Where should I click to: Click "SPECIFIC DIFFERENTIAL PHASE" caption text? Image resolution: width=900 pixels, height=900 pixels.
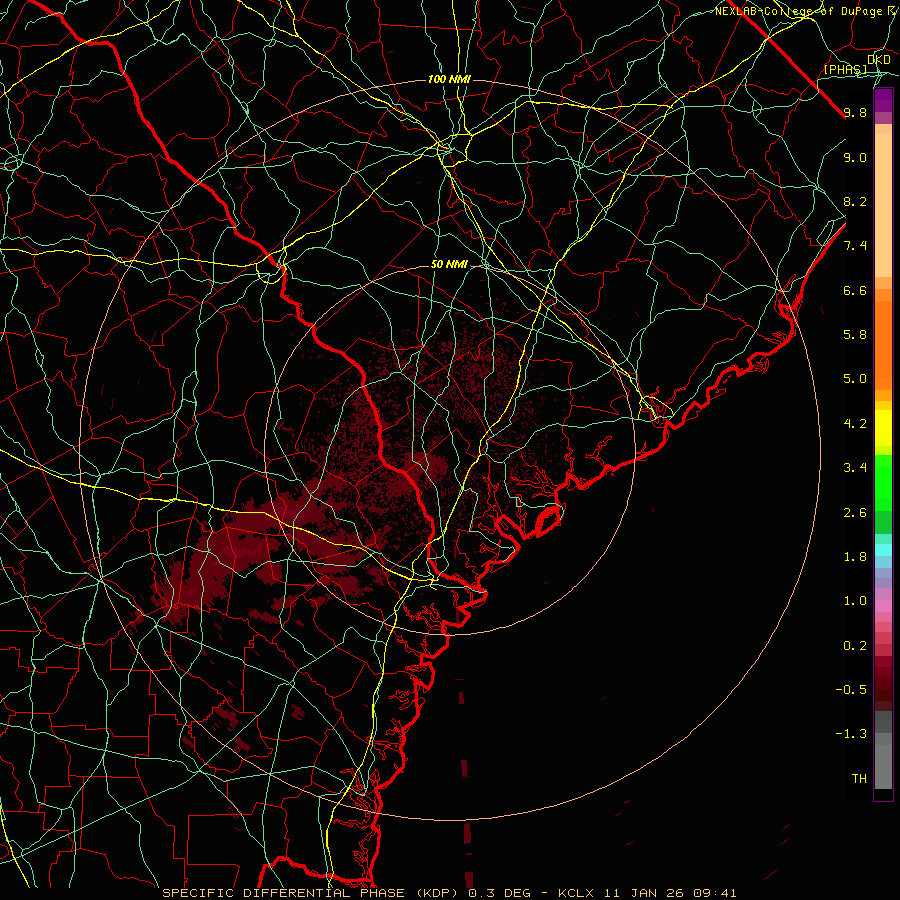coord(284,893)
